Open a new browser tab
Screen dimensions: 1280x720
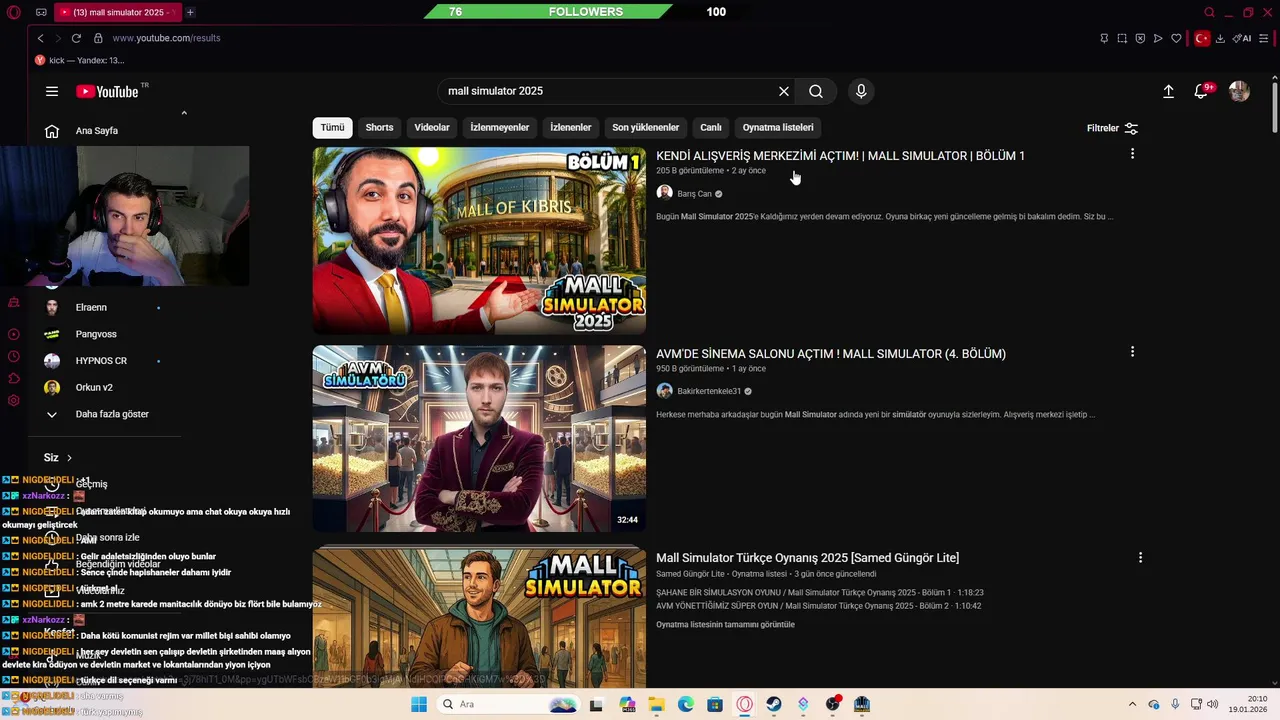[x=190, y=12]
